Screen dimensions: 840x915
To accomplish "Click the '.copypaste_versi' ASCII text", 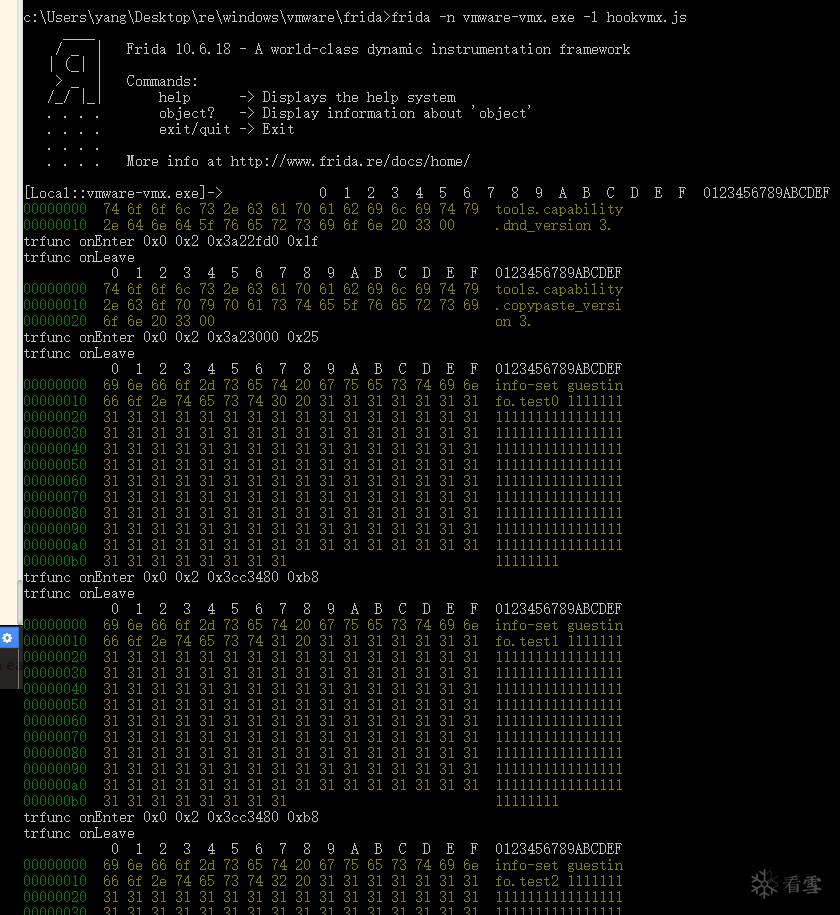I will click(558, 305).
